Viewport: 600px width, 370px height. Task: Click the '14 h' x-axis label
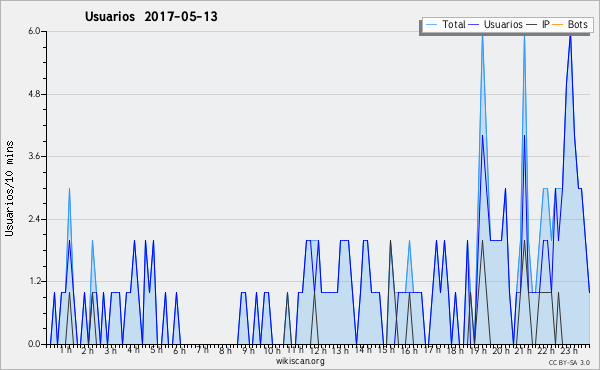coord(363,350)
